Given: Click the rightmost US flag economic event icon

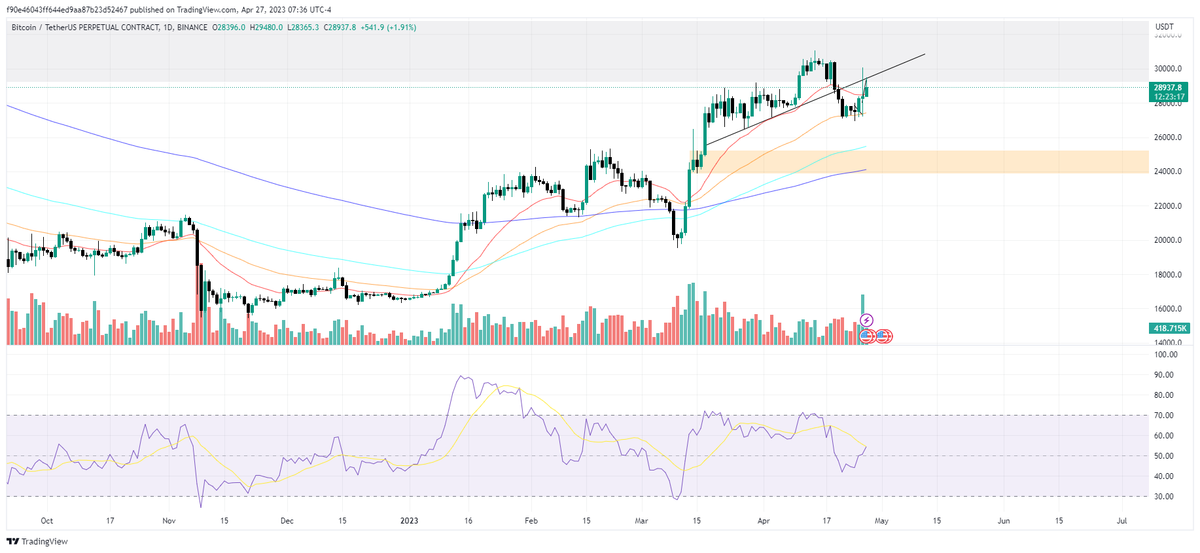Looking at the screenshot, I should pyautogui.click(x=884, y=335).
